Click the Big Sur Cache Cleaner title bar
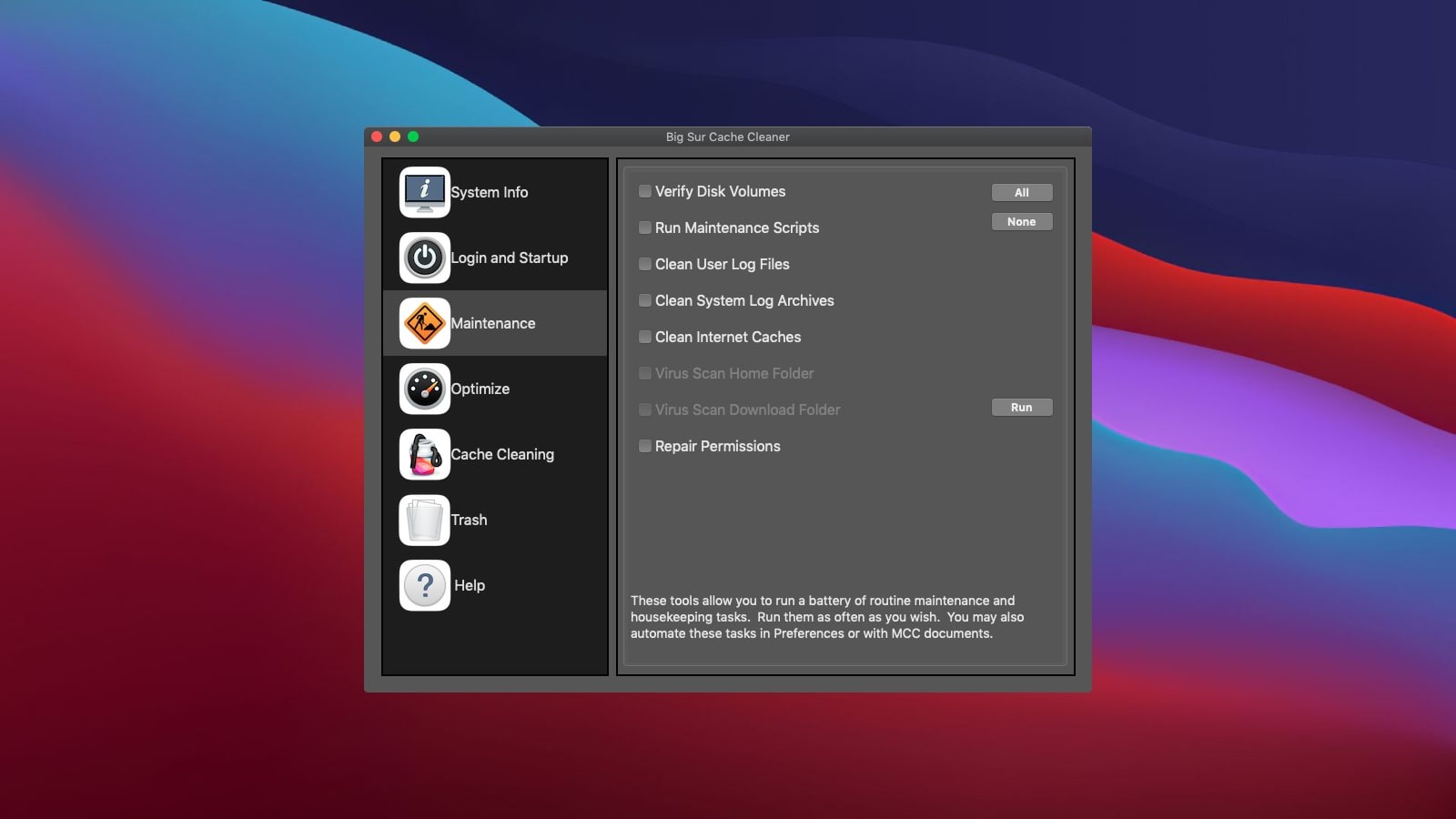Screen dimensions: 1456x819 click(727, 136)
